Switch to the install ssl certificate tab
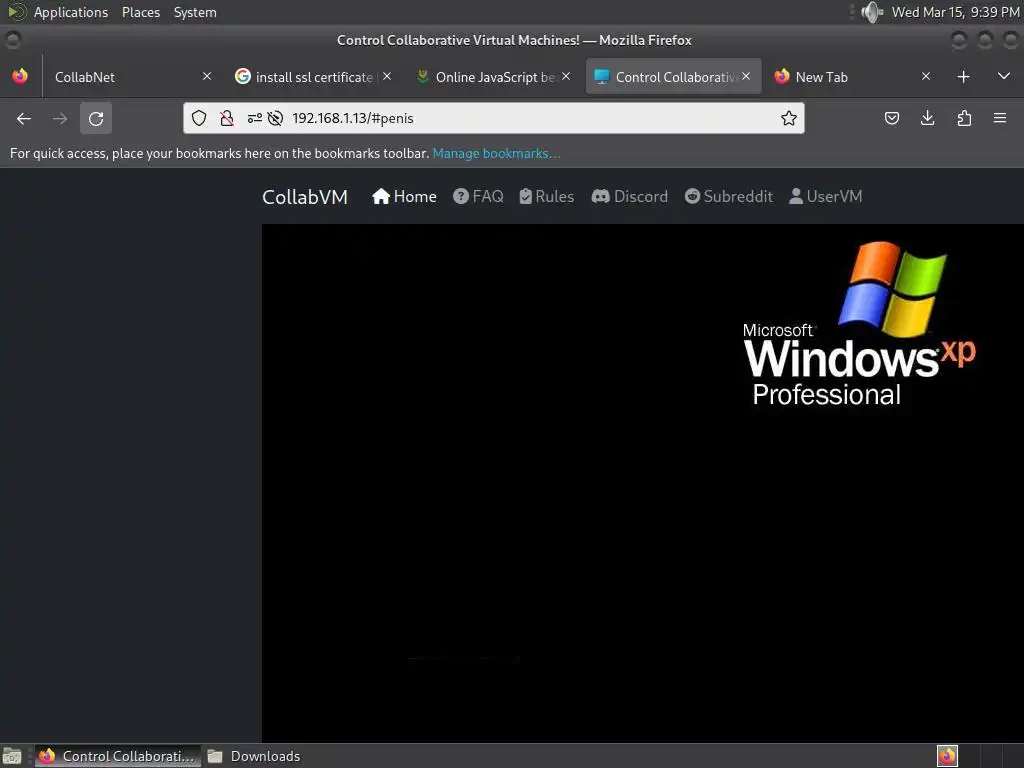This screenshot has height=768, width=1024. 313,77
